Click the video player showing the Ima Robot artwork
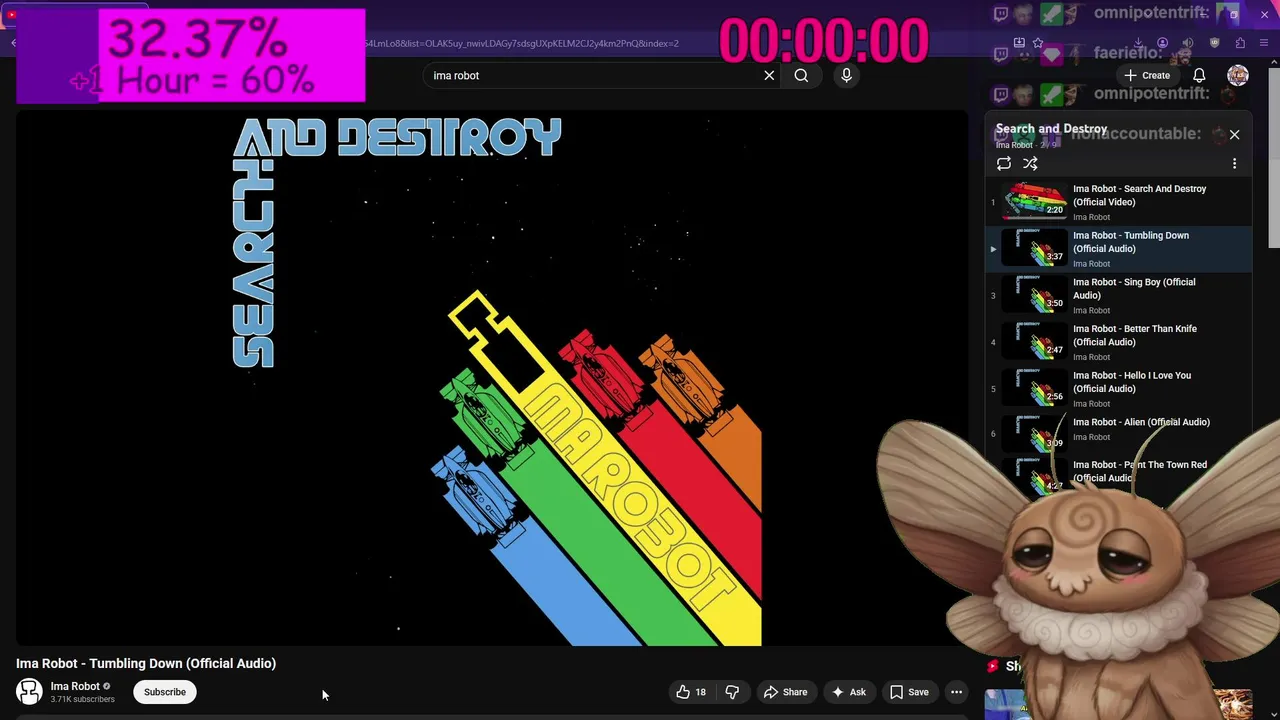The image size is (1280, 720). (x=491, y=378)
